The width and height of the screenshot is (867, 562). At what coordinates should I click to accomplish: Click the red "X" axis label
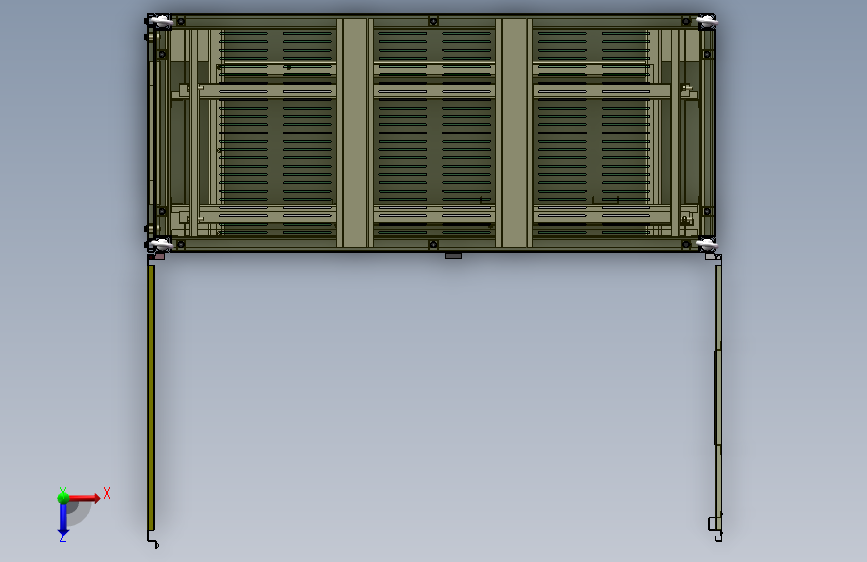coord(107,493)
